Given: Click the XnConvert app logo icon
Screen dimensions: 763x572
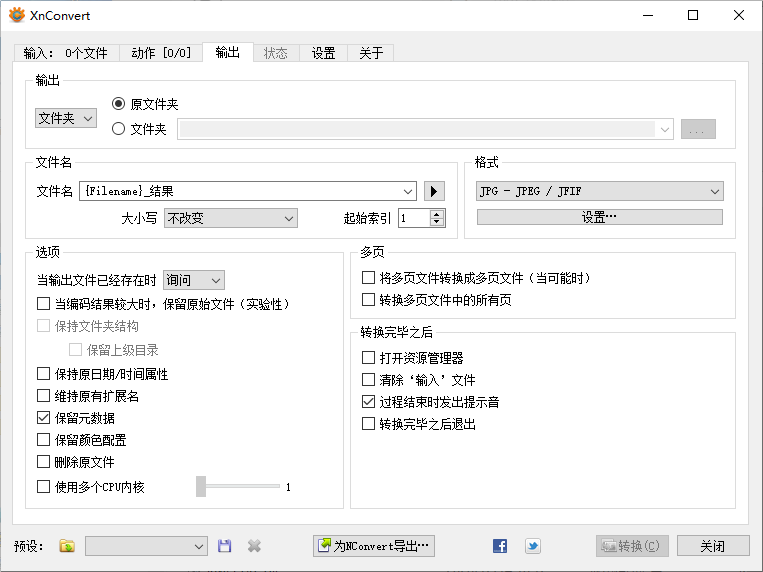Looking at the screenshot, I should (17, 15).
